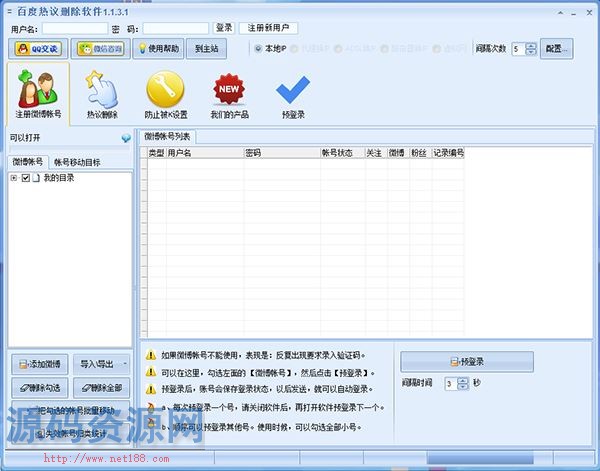
Task: Click the status bar progress bar
Action: (x=480, y=457)
